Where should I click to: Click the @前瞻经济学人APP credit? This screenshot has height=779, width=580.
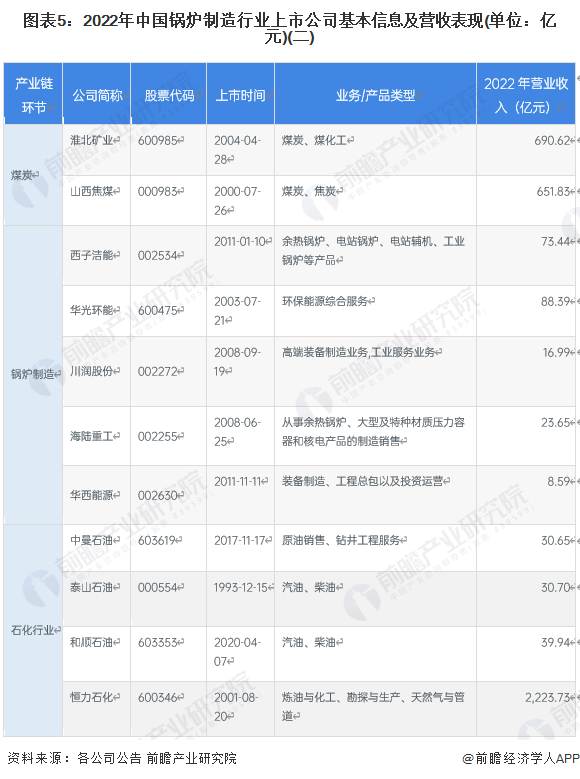521,759
